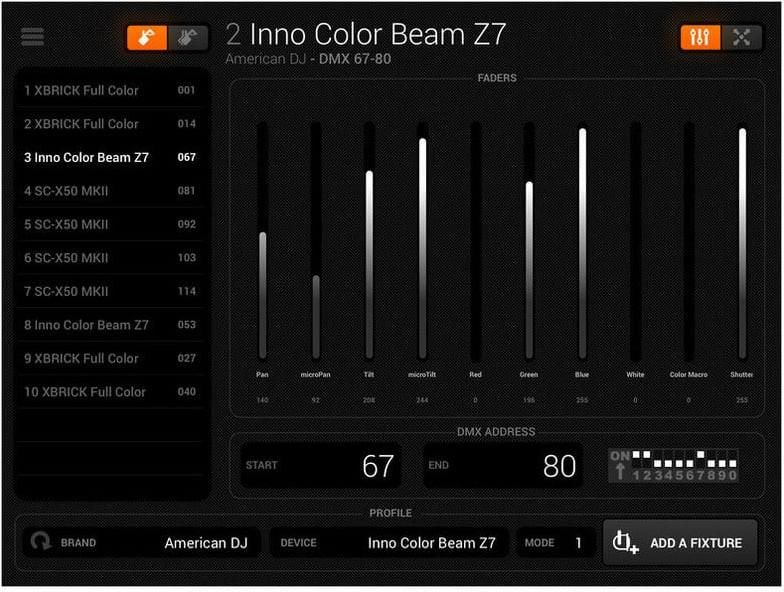
Task: Click the microPan value 92
Action: point(316,400)
